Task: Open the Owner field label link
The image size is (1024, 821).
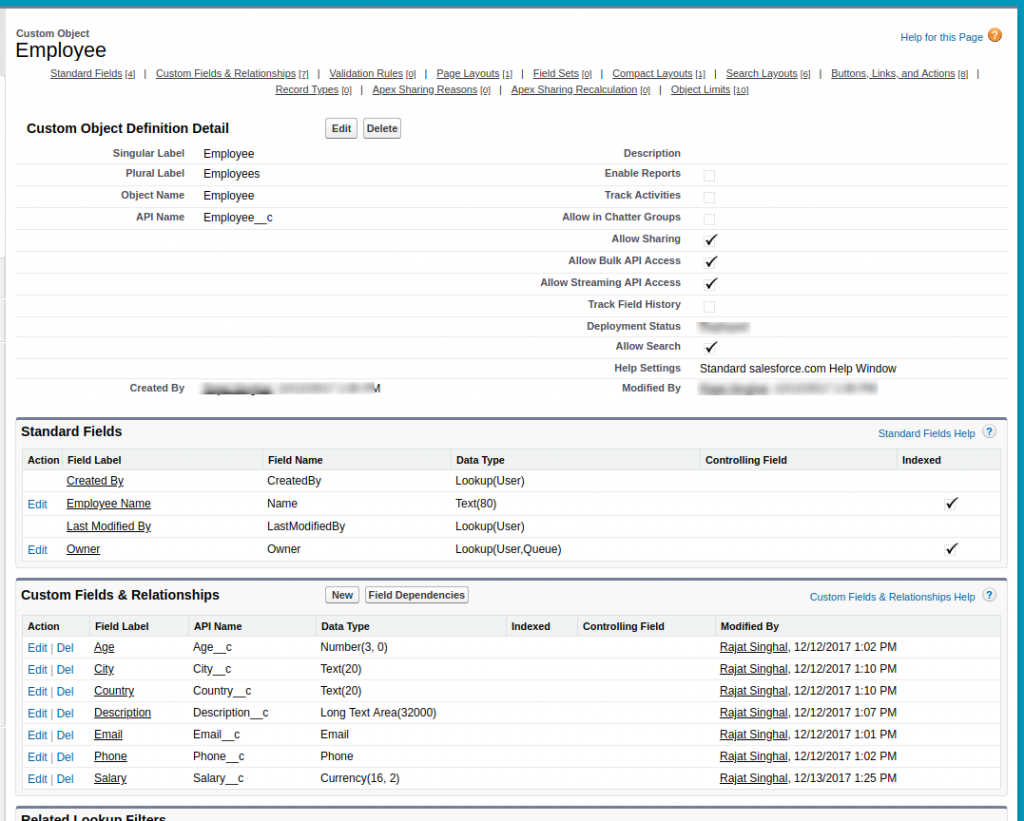Action: coord(83,549)
